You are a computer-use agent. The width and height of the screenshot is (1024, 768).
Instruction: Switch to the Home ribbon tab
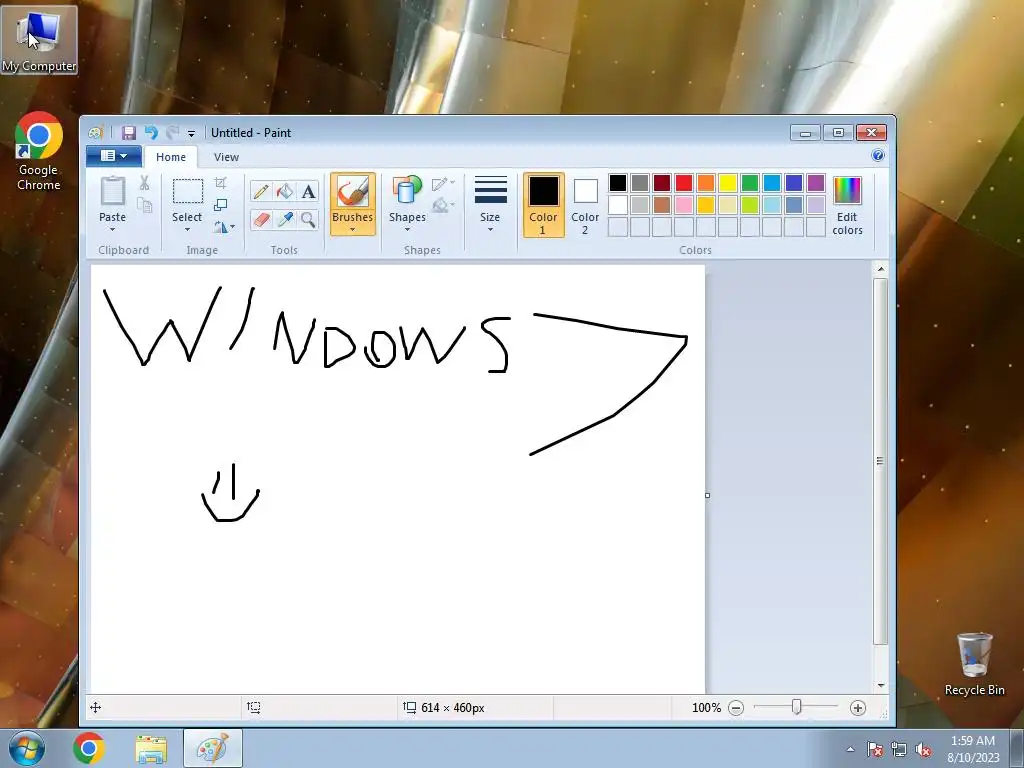pos(171,157)
